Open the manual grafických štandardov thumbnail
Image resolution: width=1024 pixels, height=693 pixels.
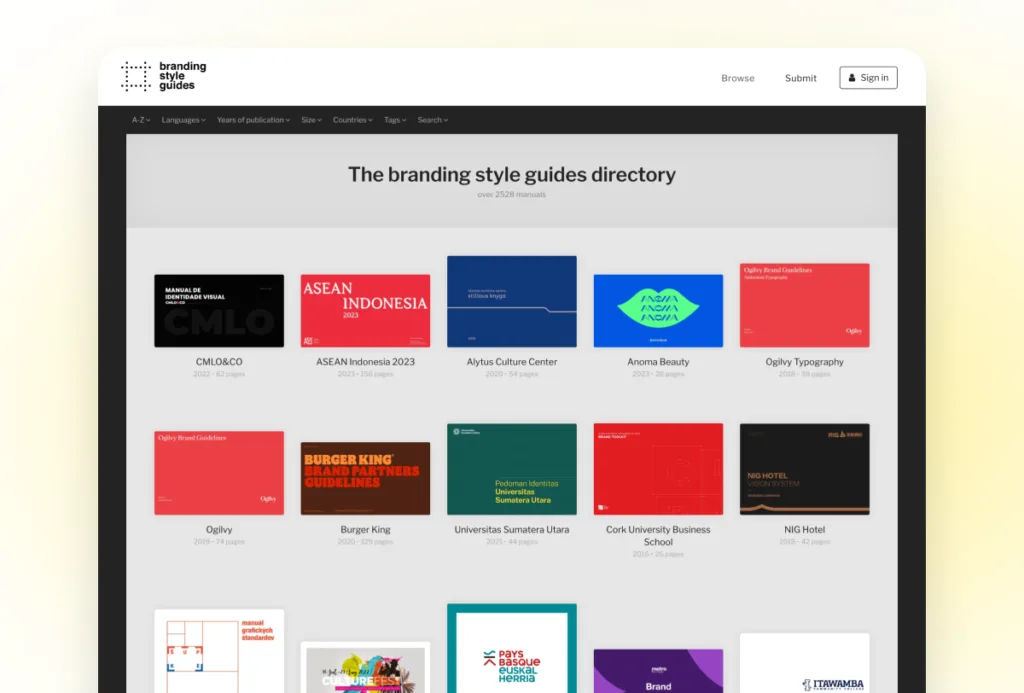tap(219, 651)
